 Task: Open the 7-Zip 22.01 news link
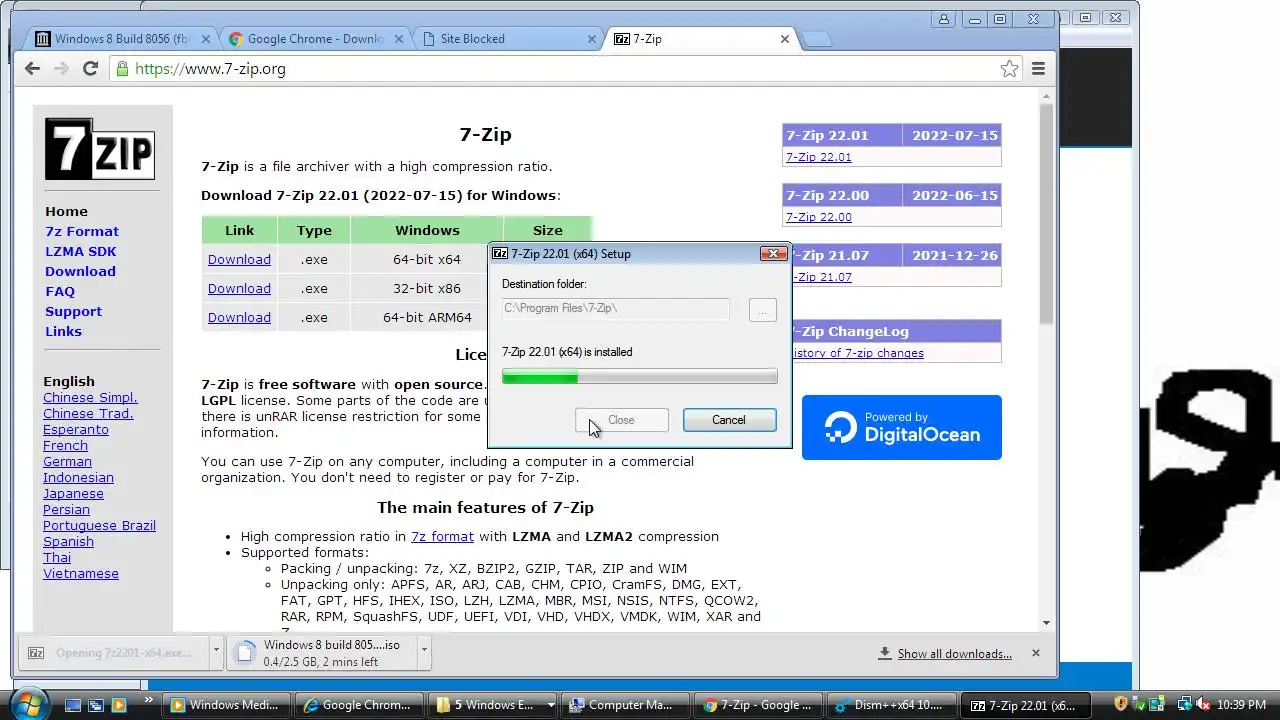click(819, 157)
